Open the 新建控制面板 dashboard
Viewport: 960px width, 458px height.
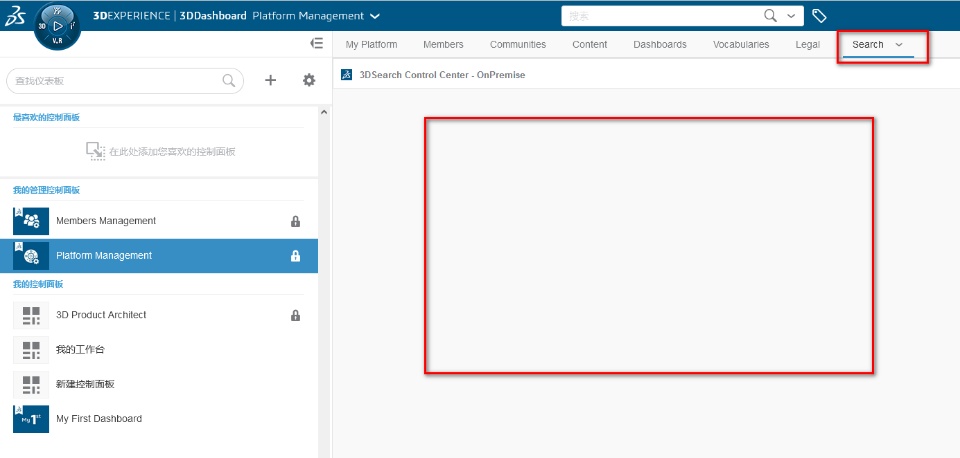pyautogui.click(x=159, y=385)
